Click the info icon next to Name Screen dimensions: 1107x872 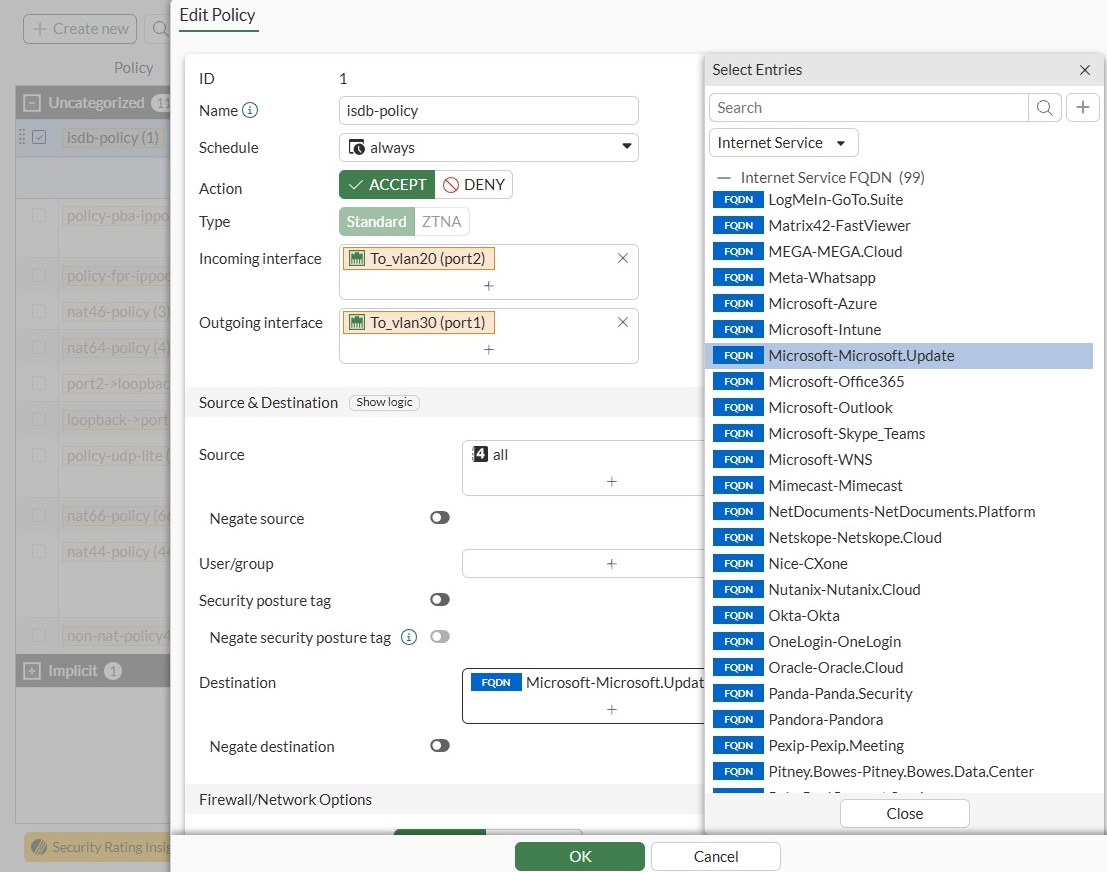click(250, 110)
